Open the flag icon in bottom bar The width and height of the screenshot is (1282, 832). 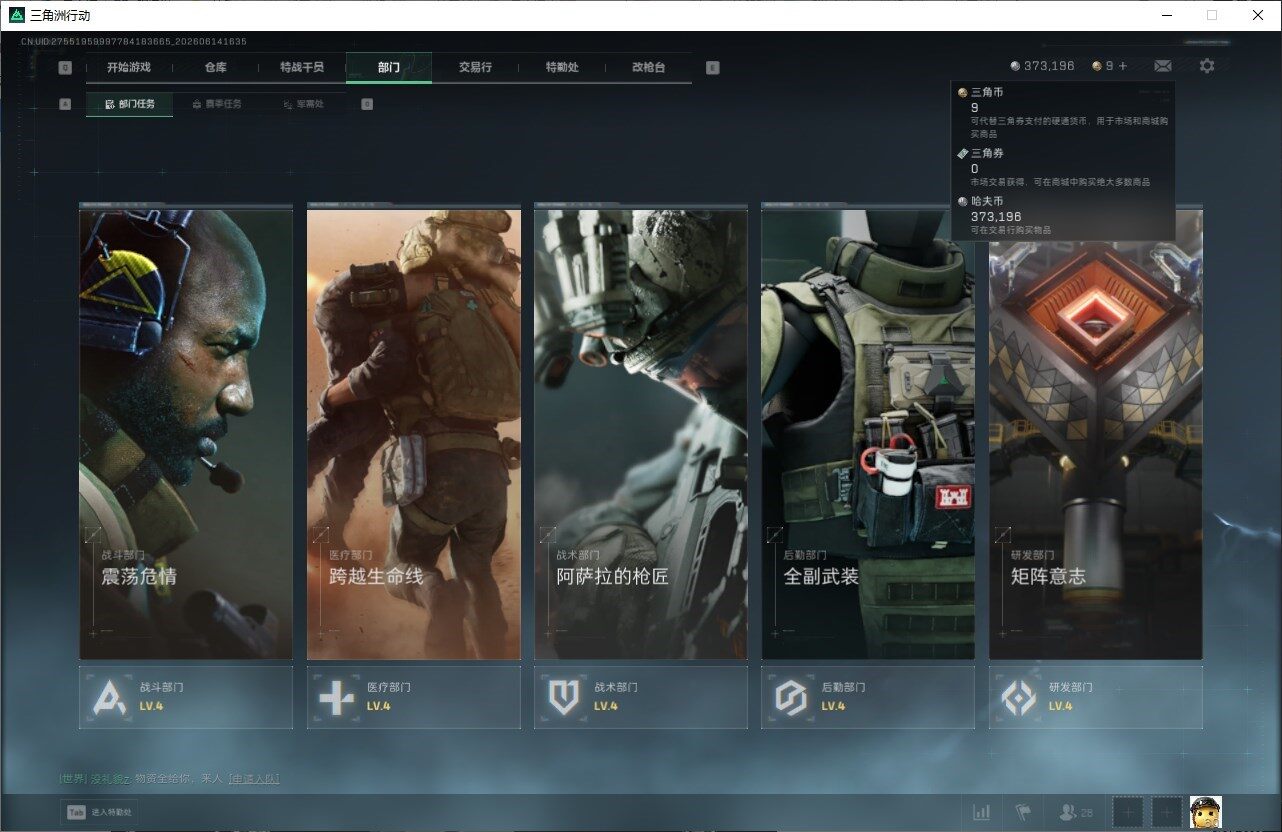pos(1023,812)
